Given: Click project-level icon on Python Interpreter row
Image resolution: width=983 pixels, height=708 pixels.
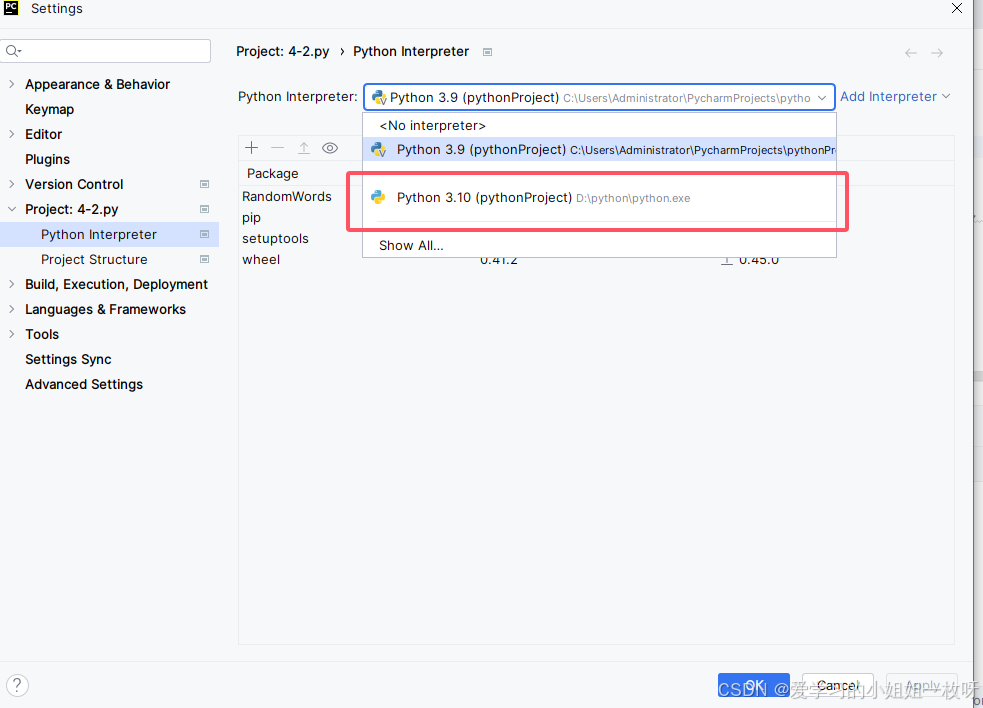Looking at the screenshot, I should point(204,235).
